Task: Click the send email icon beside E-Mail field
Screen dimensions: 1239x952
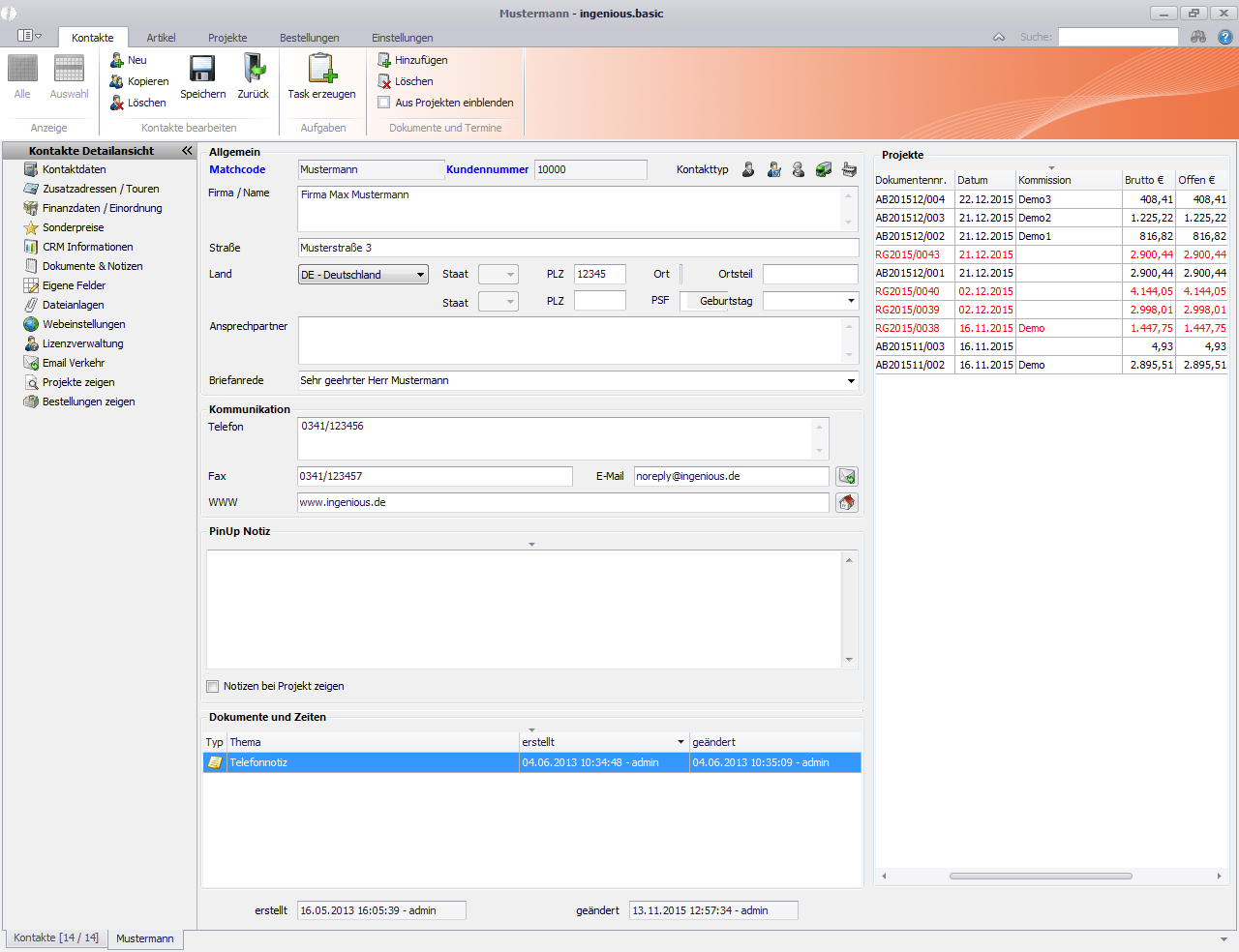Action: click(847, 476)
